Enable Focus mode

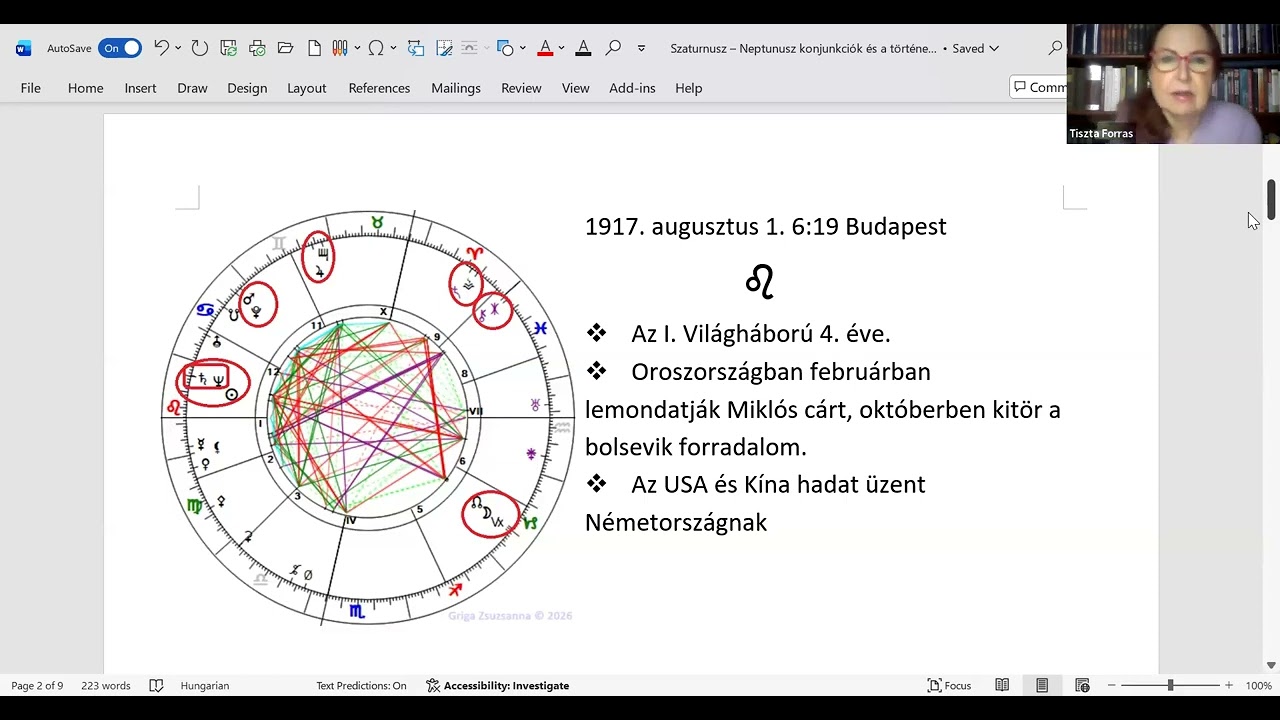pos(949,686)
